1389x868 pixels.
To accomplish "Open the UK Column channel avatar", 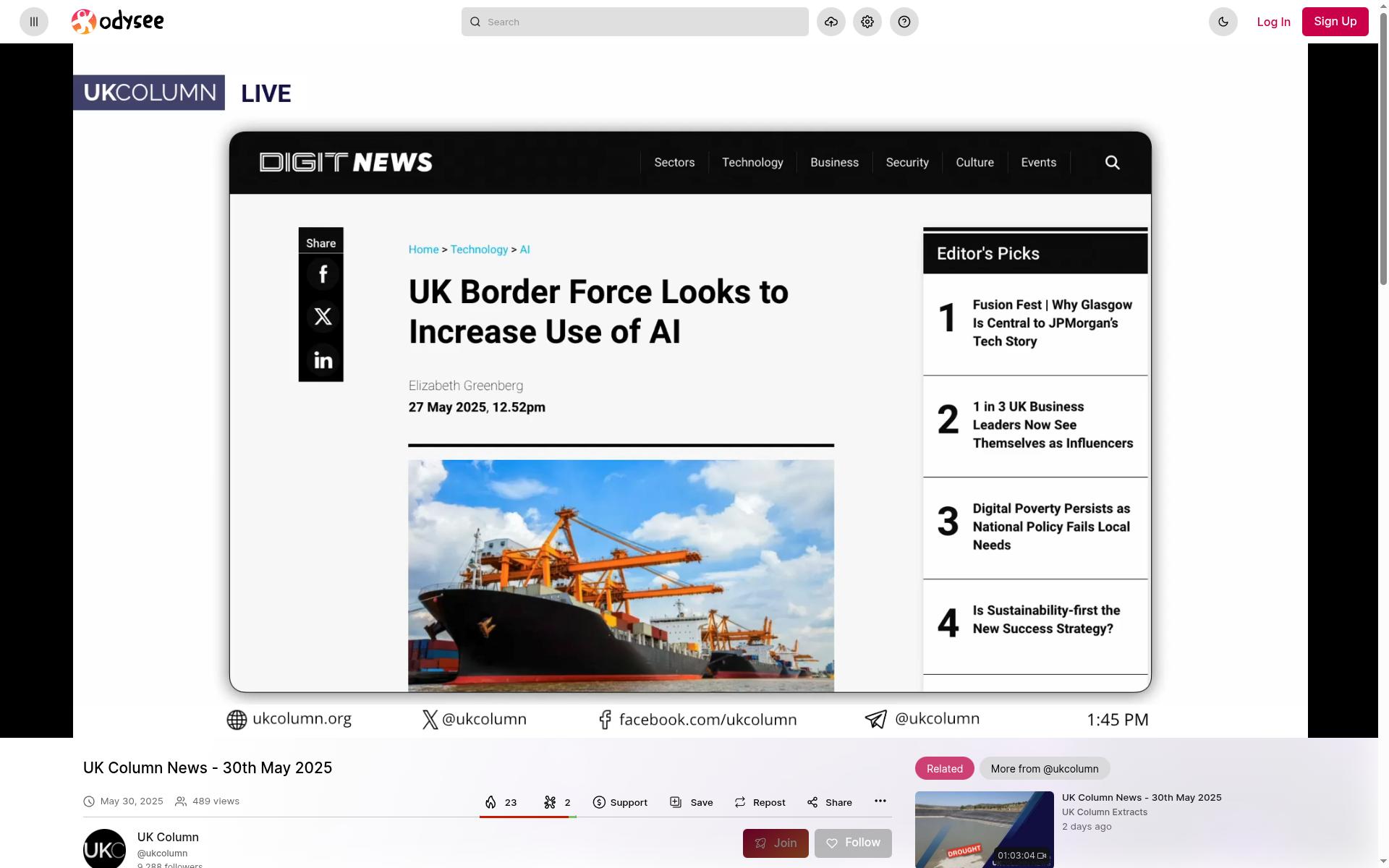I will (104, 848).
